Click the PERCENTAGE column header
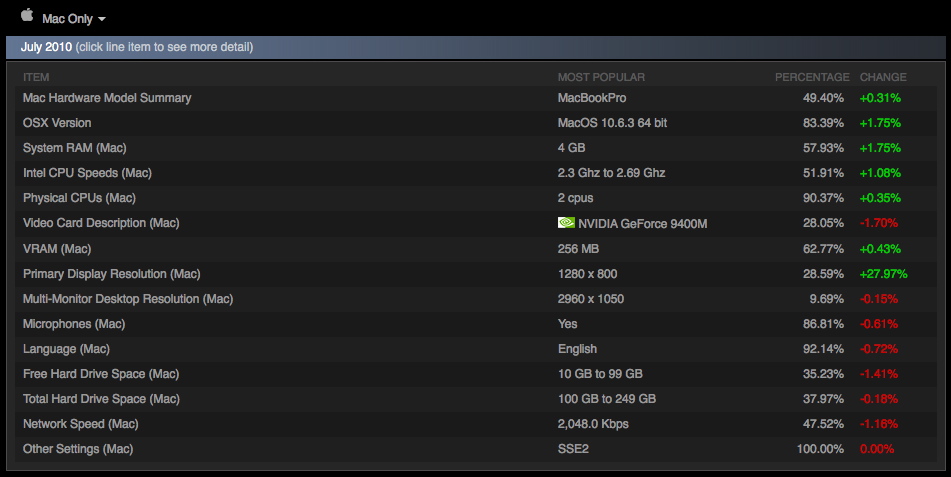The image size is (951, 477). (x=812, y=77)
